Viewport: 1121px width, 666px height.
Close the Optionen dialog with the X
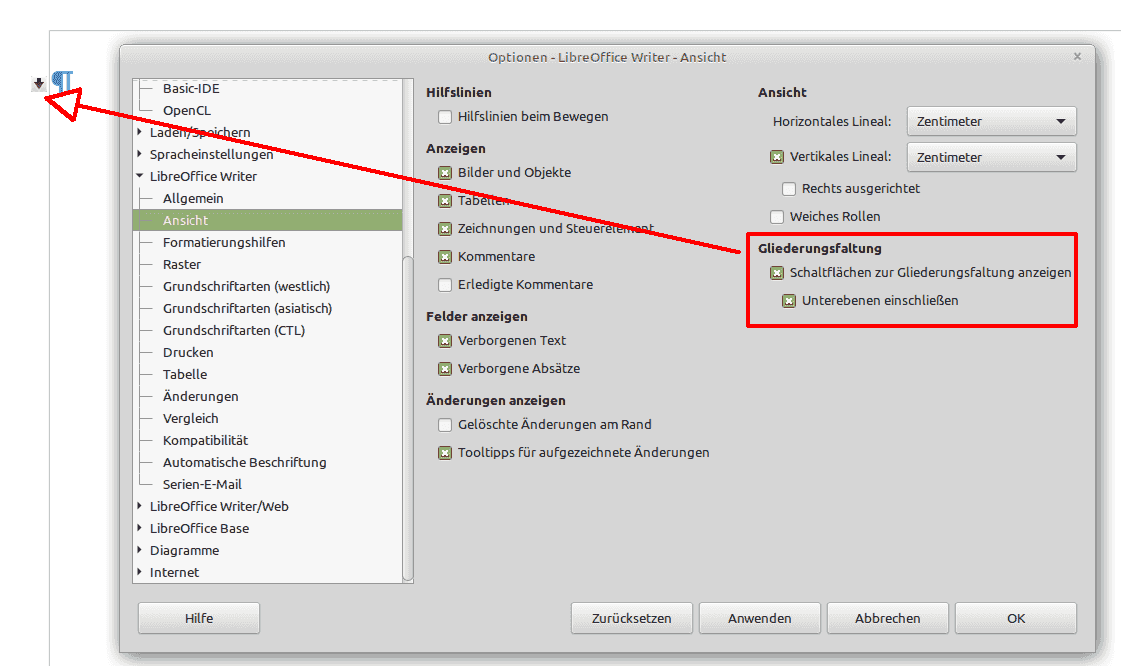click(x=1077, y=56)
